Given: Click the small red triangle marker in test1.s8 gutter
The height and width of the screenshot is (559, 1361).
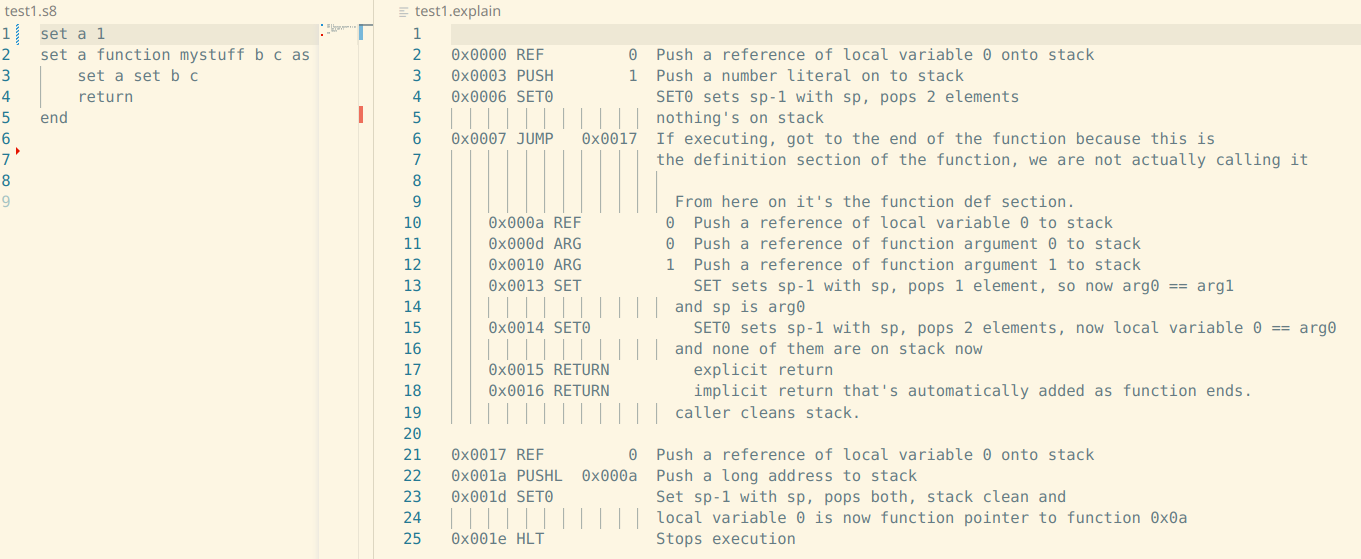Looking at the screenshot, I should pos(18,150).
